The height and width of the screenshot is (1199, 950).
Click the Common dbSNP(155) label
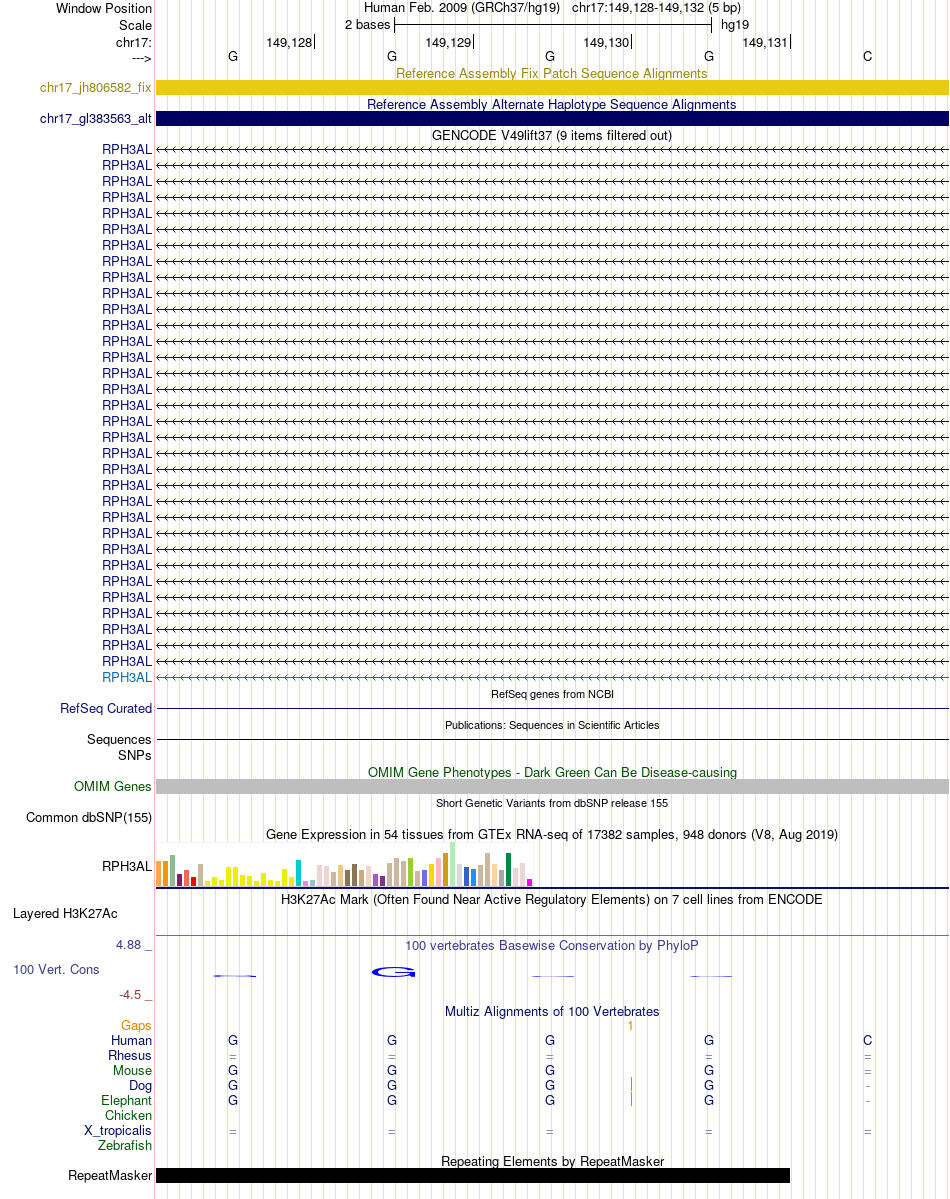(89, 817)
